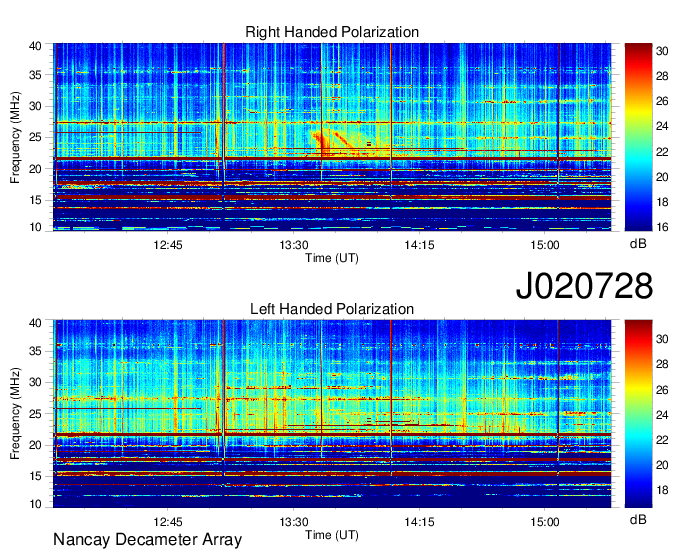
Task: Click the 26 dB tick on Left Handed colorbar
Action: 662,390
